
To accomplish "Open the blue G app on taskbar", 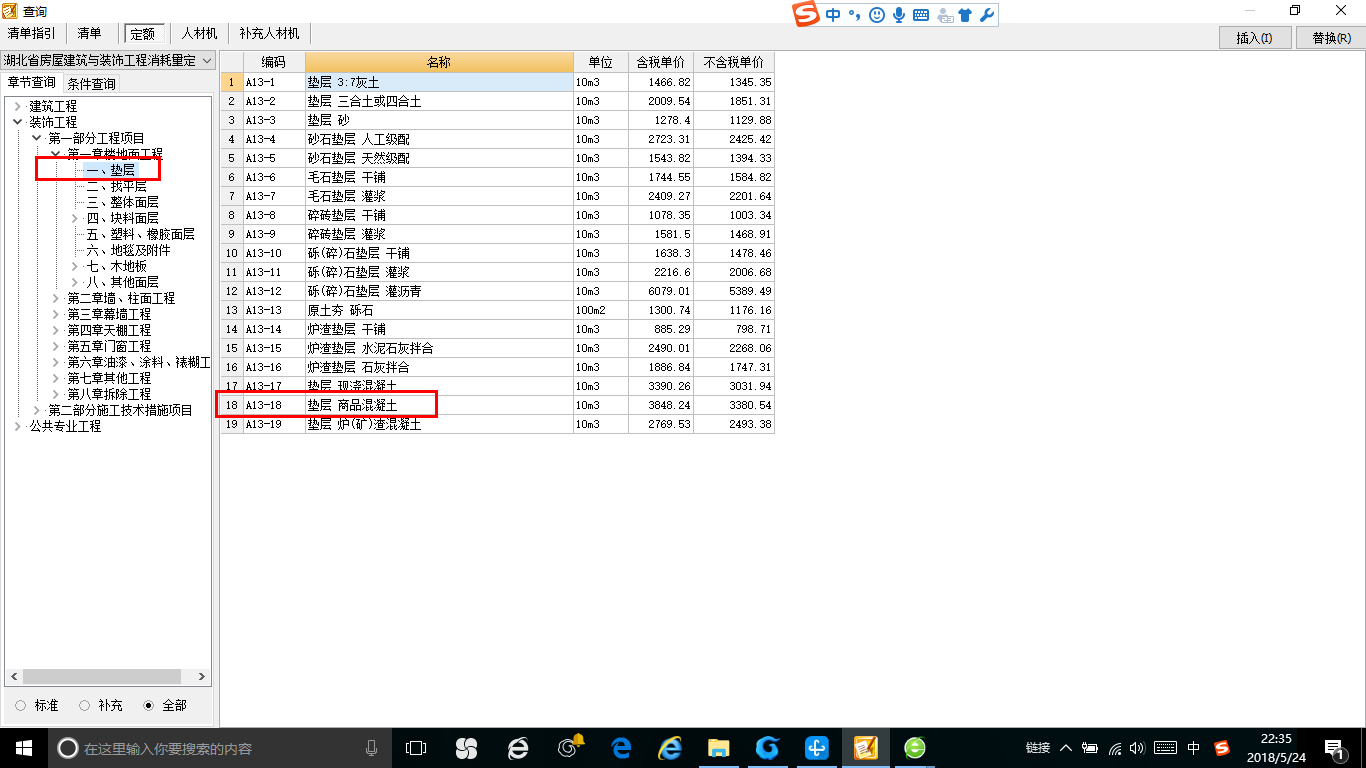I will point(767,748).
